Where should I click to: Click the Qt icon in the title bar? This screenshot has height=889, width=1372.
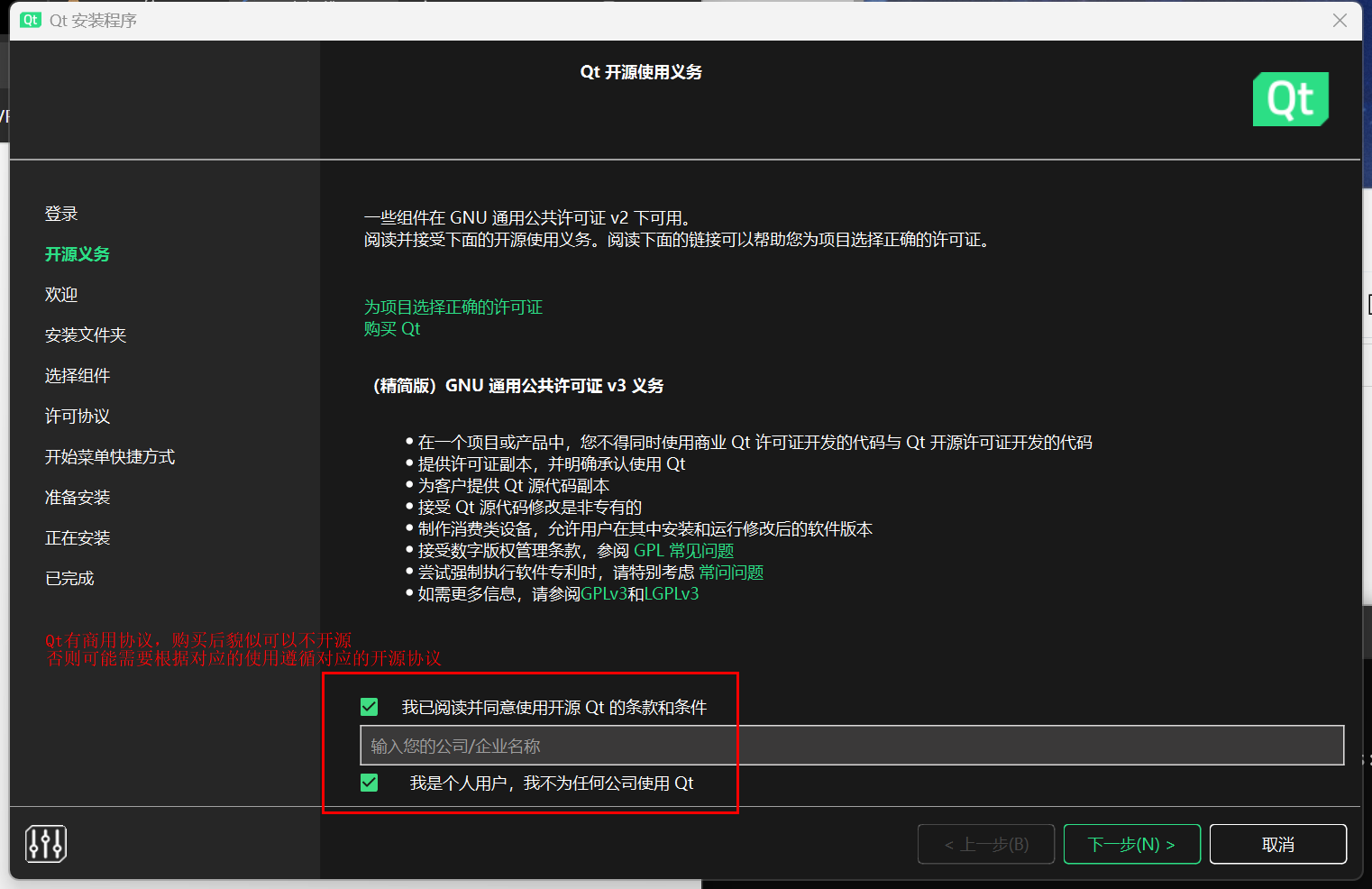click(x=31, y=20)
